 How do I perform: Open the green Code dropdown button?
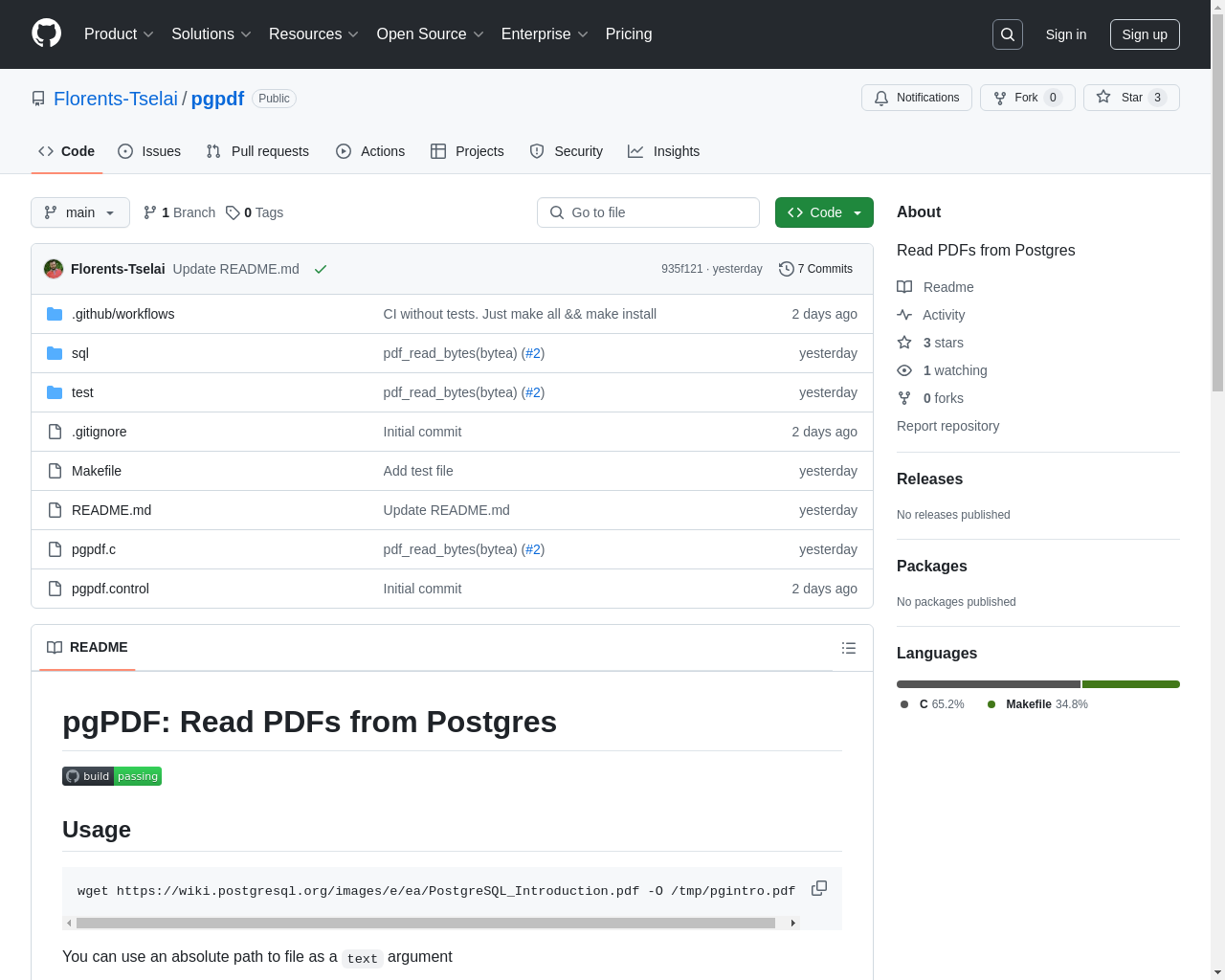coord(824,212)
